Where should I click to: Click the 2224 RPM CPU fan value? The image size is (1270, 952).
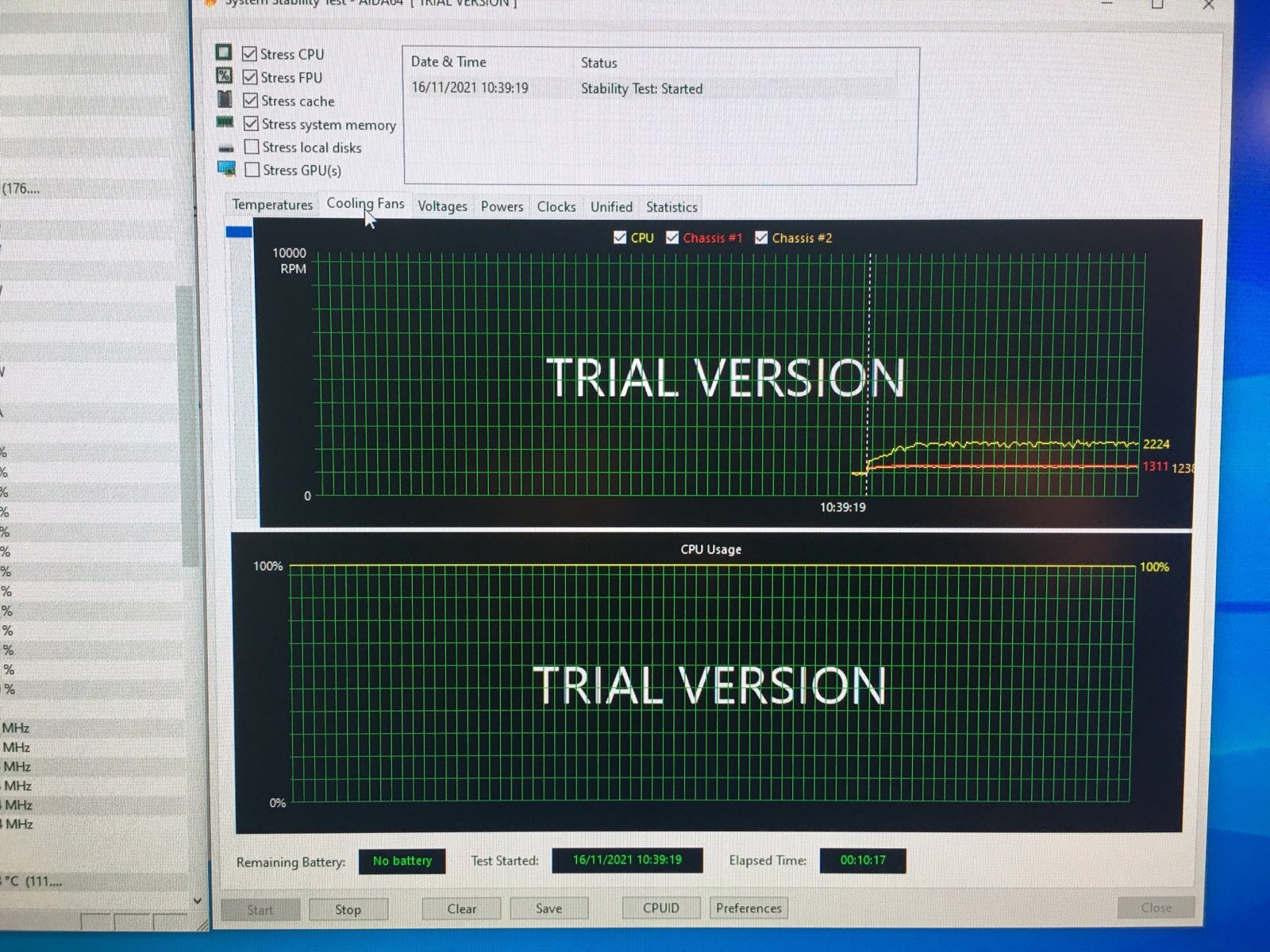coord(1156,444)
